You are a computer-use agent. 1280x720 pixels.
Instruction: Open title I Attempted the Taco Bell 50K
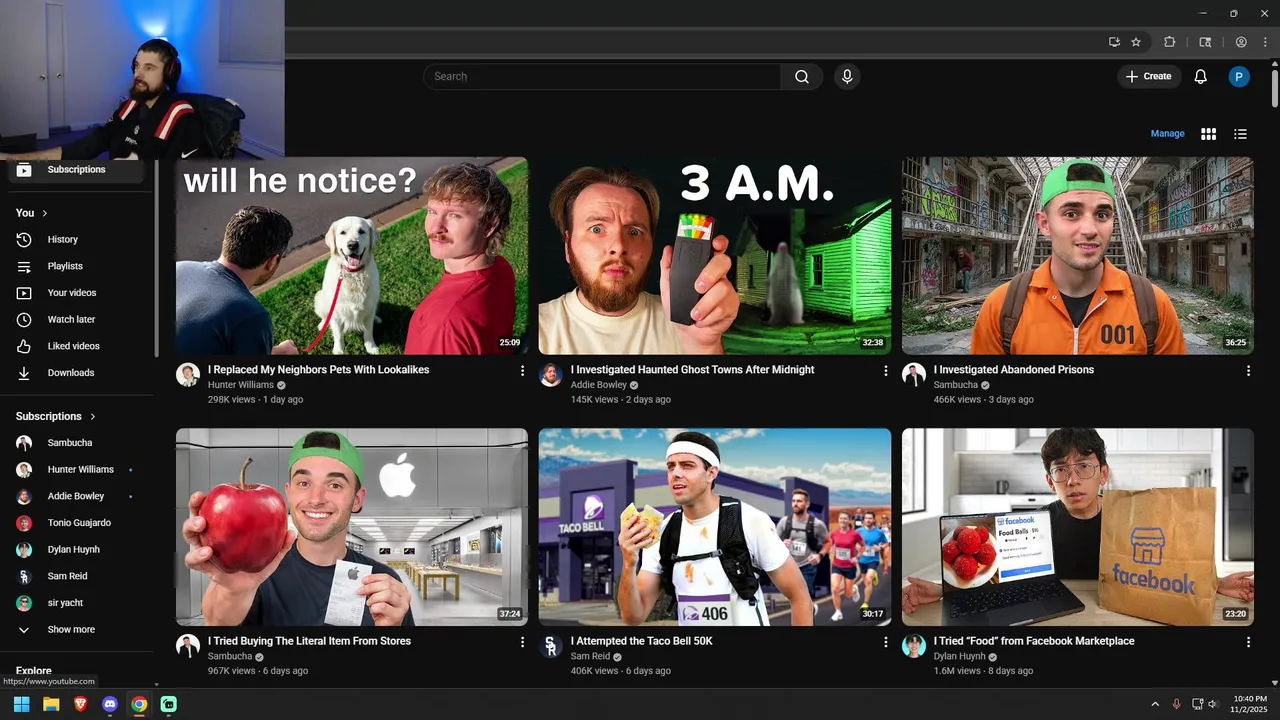pyautogui.click(x=642, y=641)
